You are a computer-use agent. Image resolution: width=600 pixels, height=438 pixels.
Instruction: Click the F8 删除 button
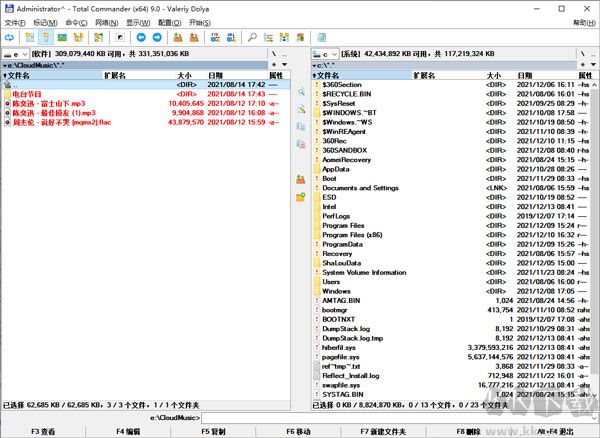[468, 431]
